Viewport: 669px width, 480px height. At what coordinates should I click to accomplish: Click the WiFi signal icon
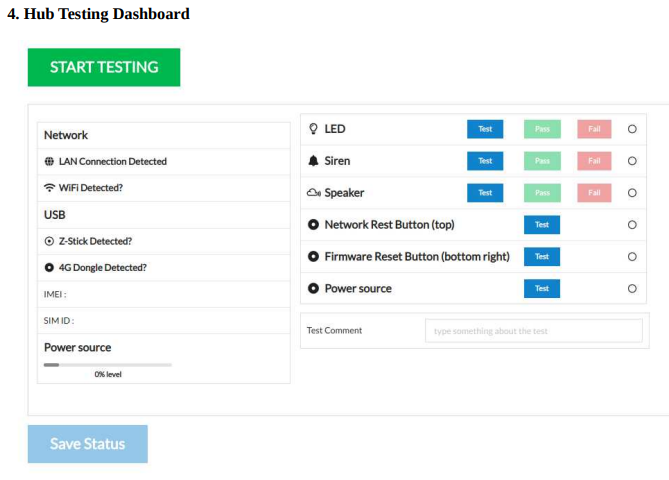49,188
